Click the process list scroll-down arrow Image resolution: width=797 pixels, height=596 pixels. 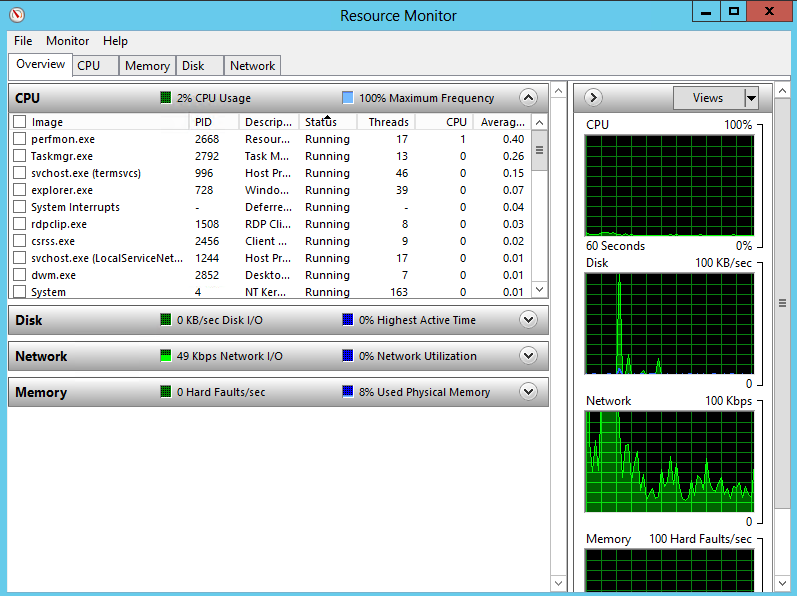coord(540,290)
